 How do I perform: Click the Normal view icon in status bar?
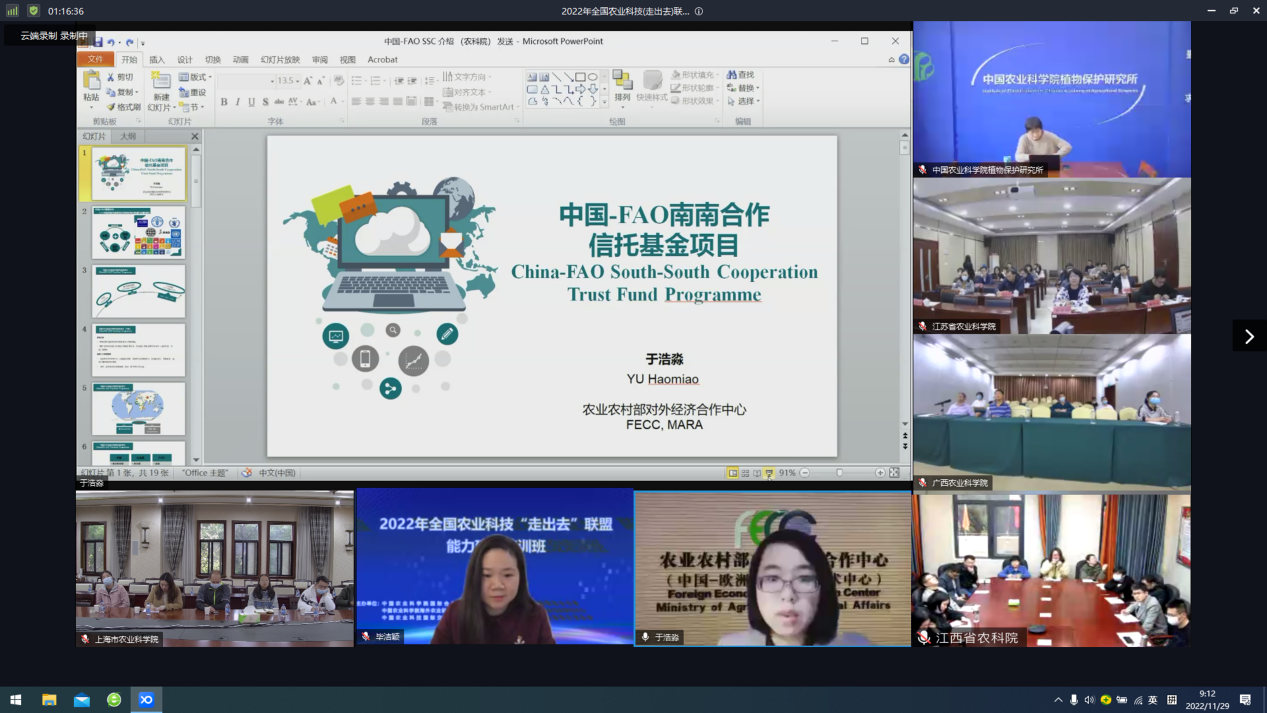tap(733, 473)
